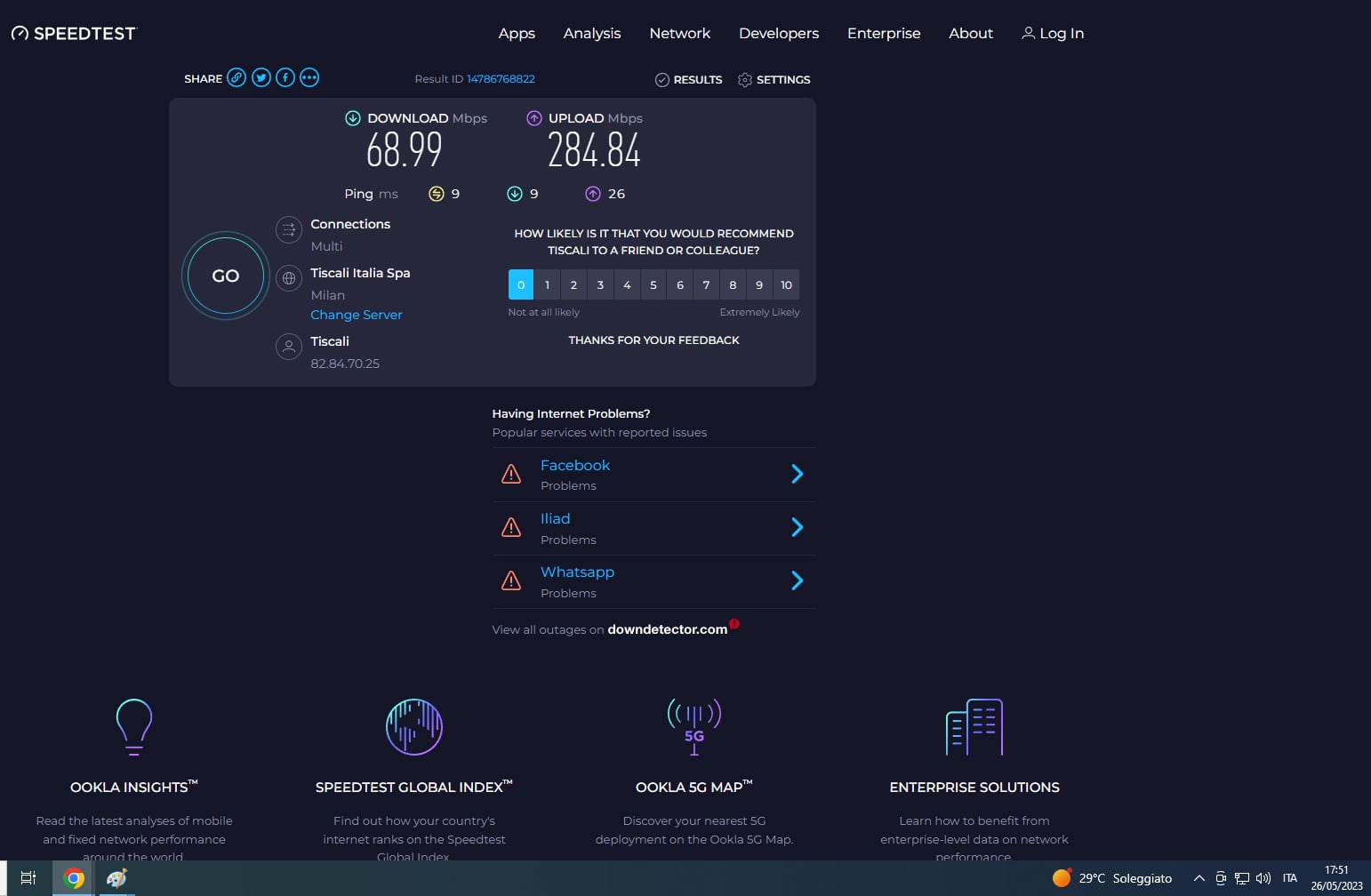Click the server globe icon

(289, 278)
